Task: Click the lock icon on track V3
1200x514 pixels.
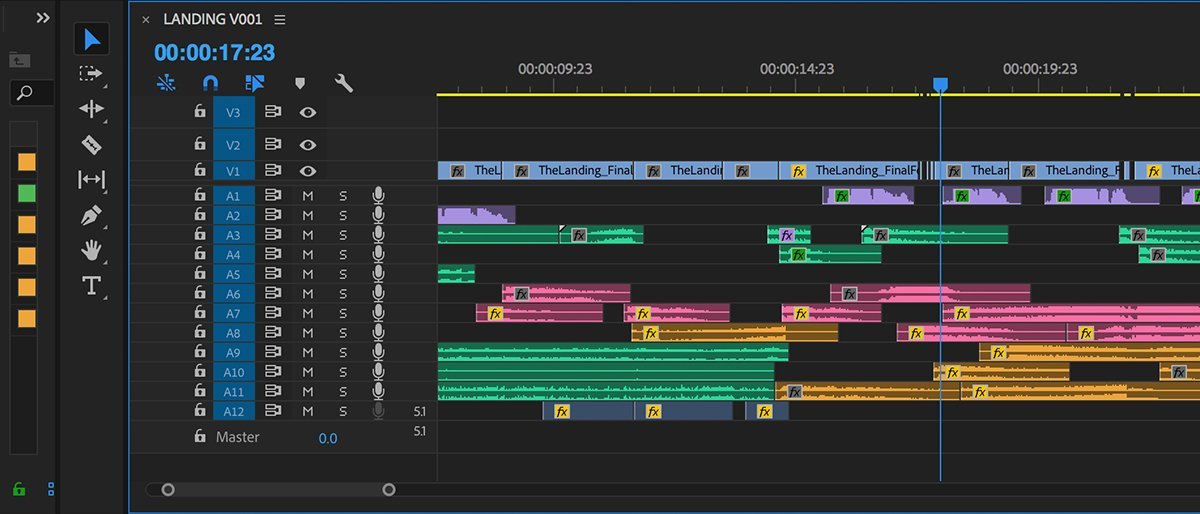Action: tap(200, 113)
